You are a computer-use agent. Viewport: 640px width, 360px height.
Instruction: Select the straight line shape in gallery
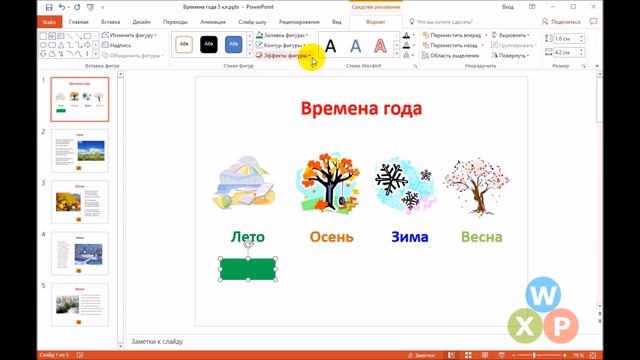[x=70, y=36]
